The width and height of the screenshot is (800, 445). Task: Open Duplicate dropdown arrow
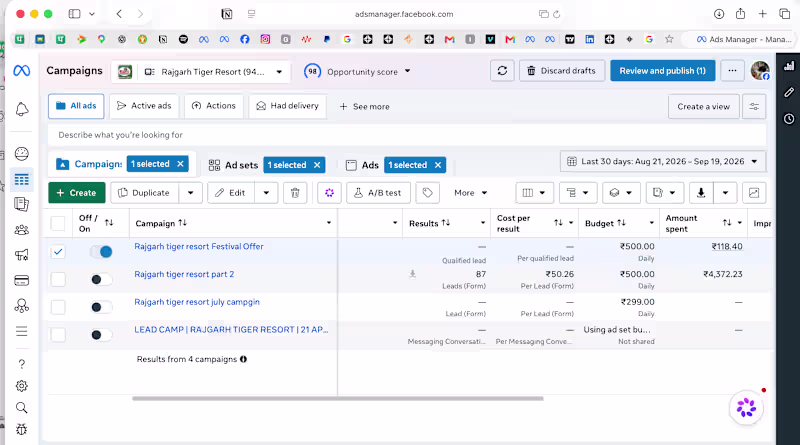point(190,193)
